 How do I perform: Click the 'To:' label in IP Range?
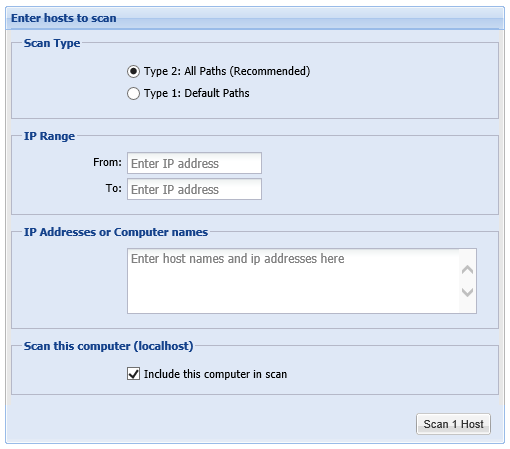coord(114,188)
